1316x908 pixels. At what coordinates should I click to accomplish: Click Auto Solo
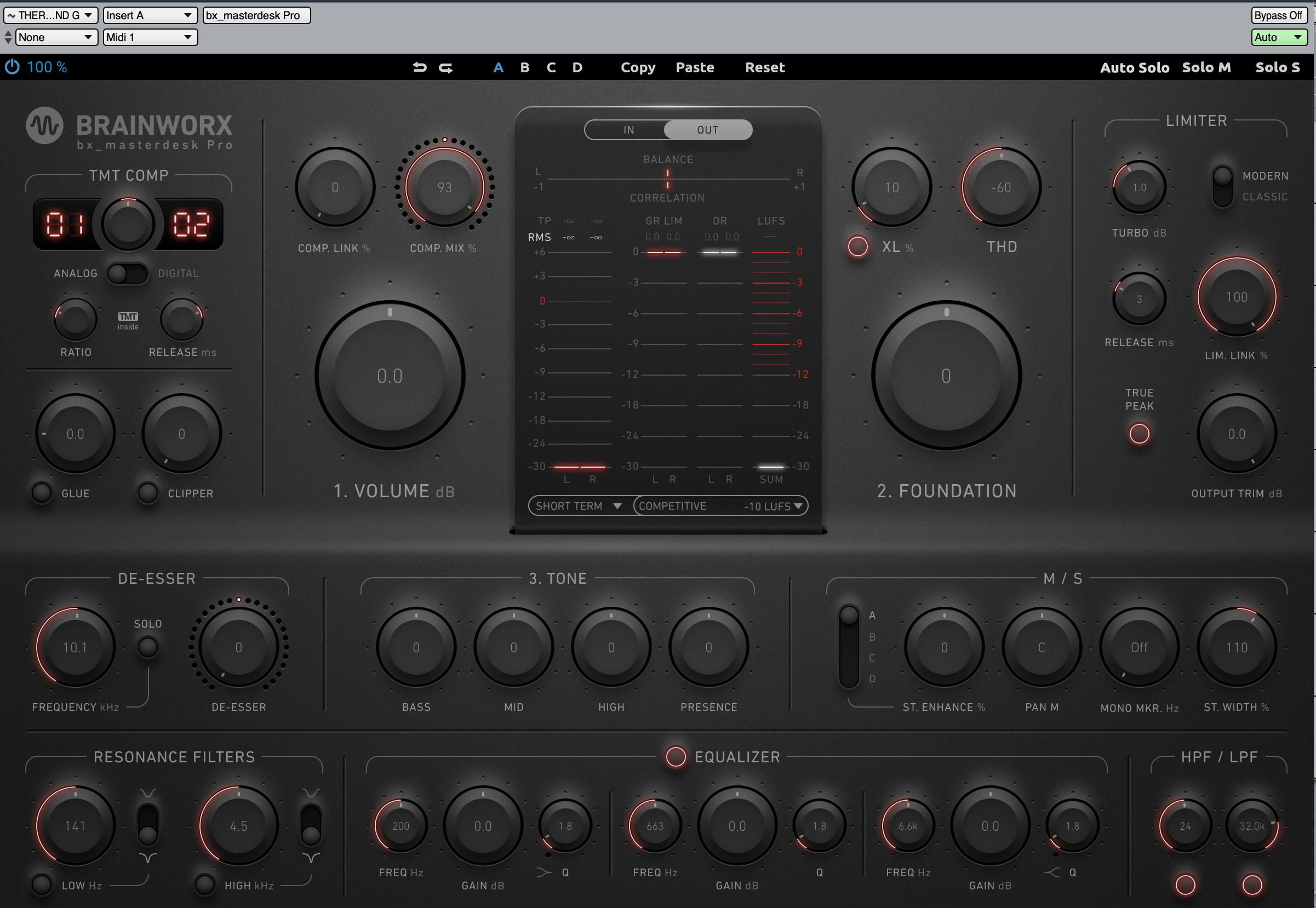(x=1135, y=68)
